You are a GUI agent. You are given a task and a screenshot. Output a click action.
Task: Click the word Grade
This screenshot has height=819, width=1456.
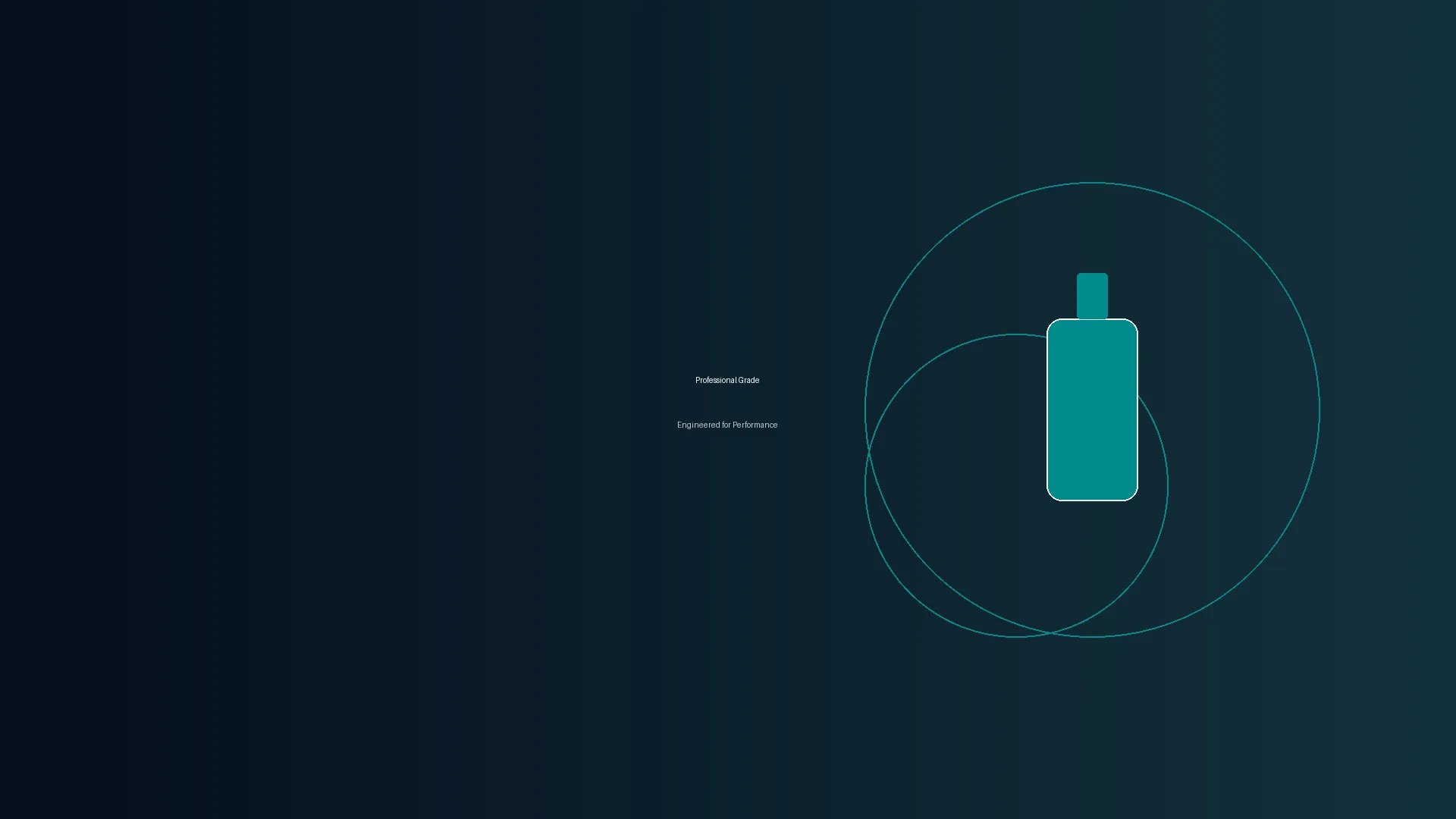(749, 380)
